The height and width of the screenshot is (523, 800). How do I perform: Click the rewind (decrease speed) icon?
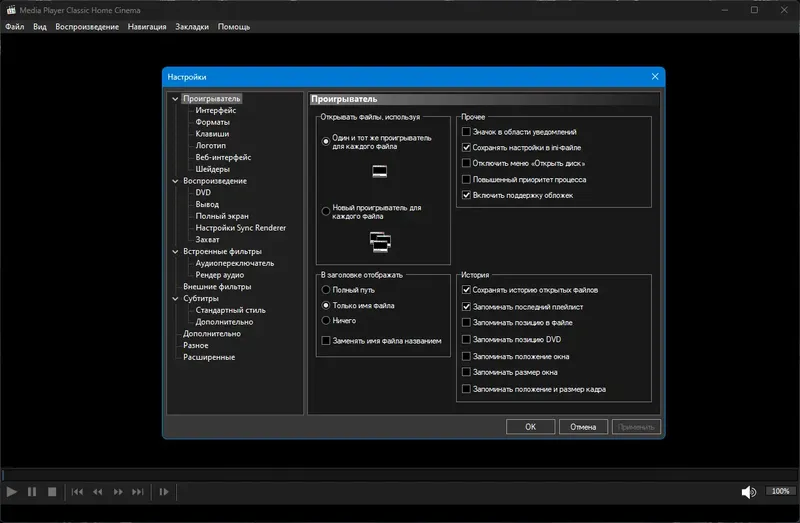97,492
